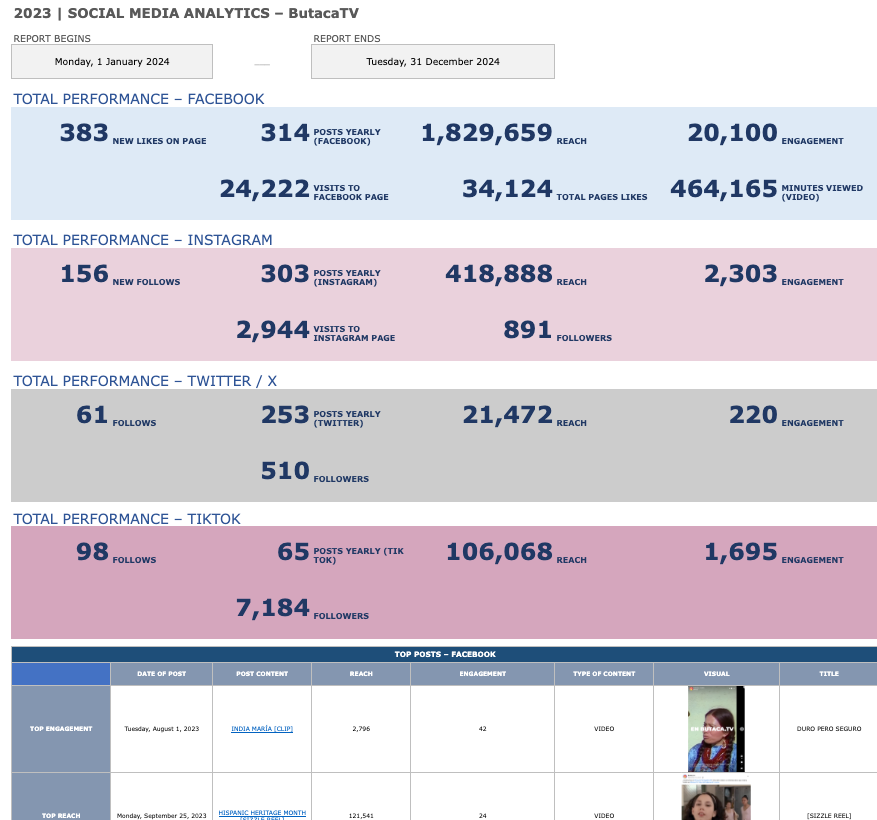
Task: Click the engagement cell "42"
Action: pyautogui.click(x=483, y=729)
